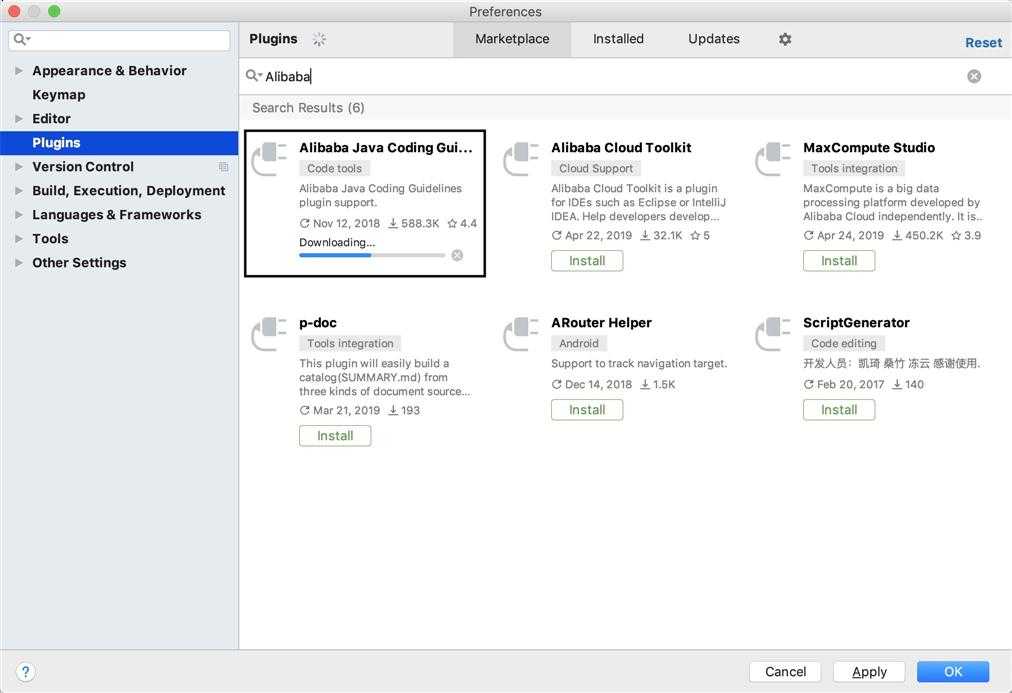Click the MaxCompute Studio plugin icon
This screenshot has width=1012, height=693.
[x=773, y=159]
